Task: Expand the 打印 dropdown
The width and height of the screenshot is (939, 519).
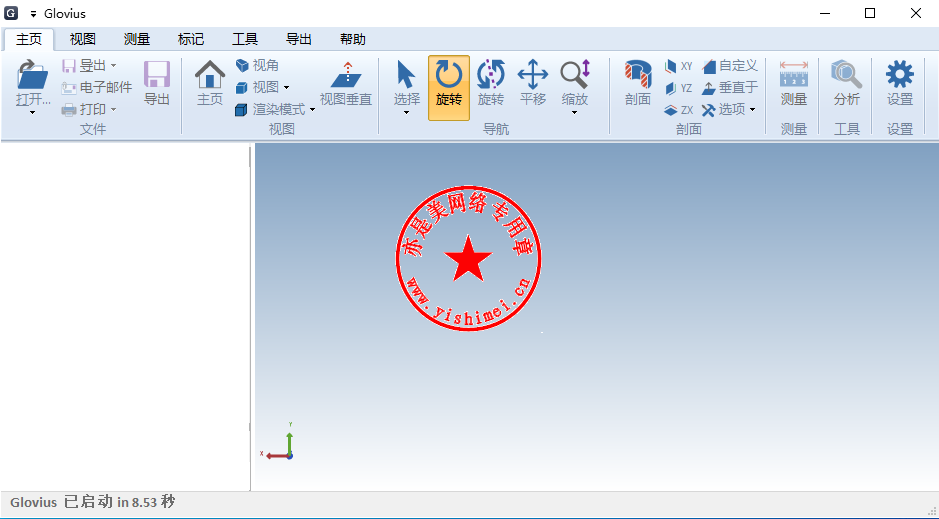Action: (113, 110)
